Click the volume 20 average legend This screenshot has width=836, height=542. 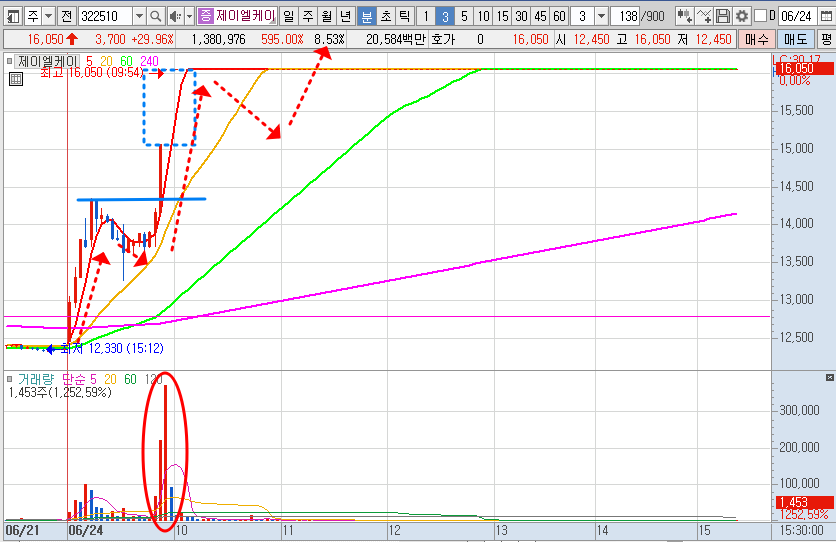[110, 379]
